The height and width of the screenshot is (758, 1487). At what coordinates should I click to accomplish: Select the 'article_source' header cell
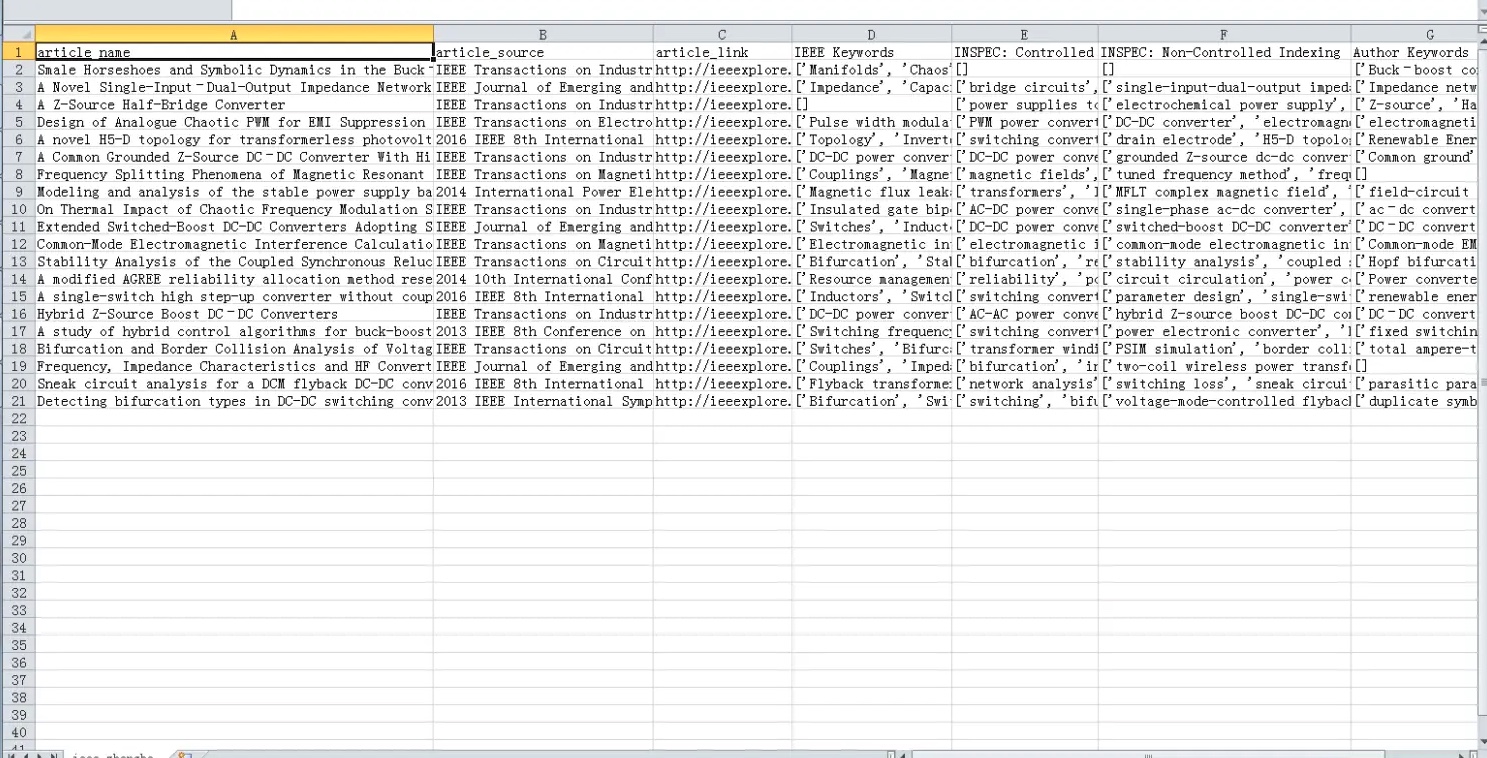tap(543, 52)
